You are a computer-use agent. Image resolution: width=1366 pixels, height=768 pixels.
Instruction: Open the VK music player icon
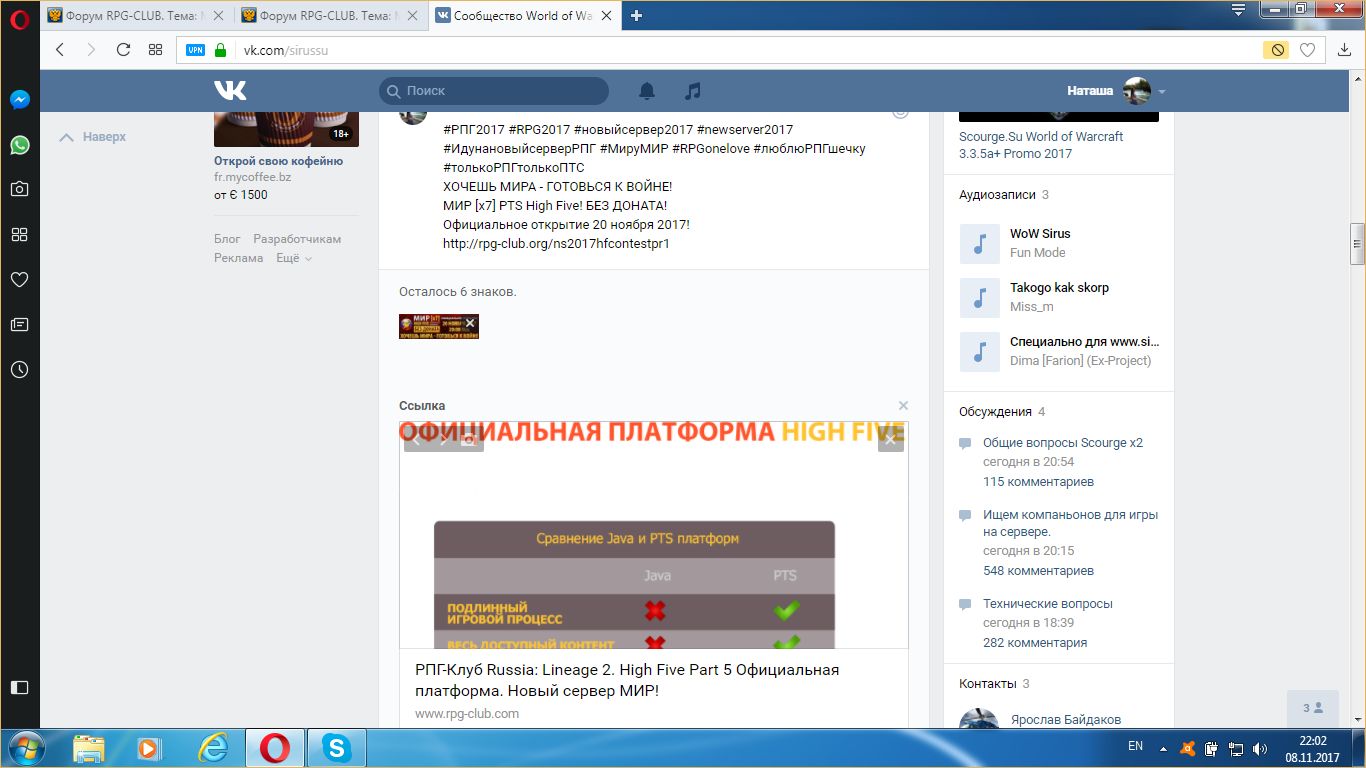[x=692, y=91]
